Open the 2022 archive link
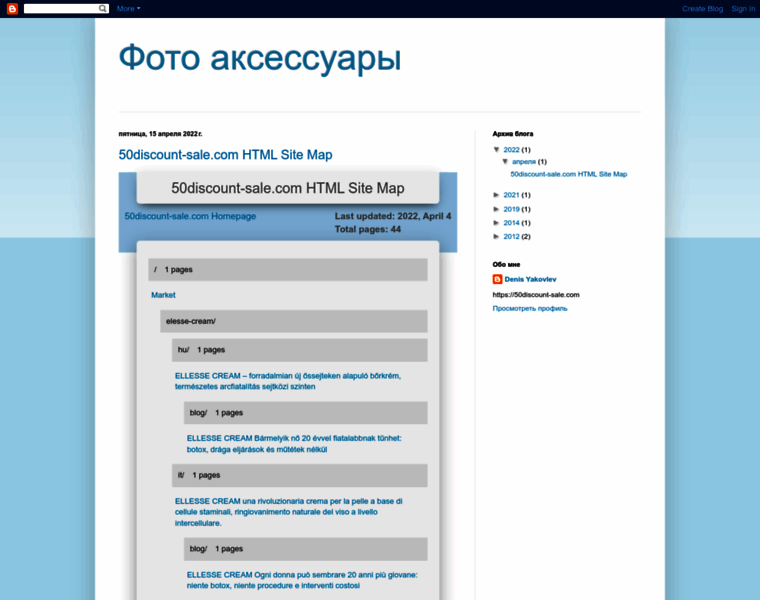The width and height of the screenshot is (760, 600). click(511, 150)
